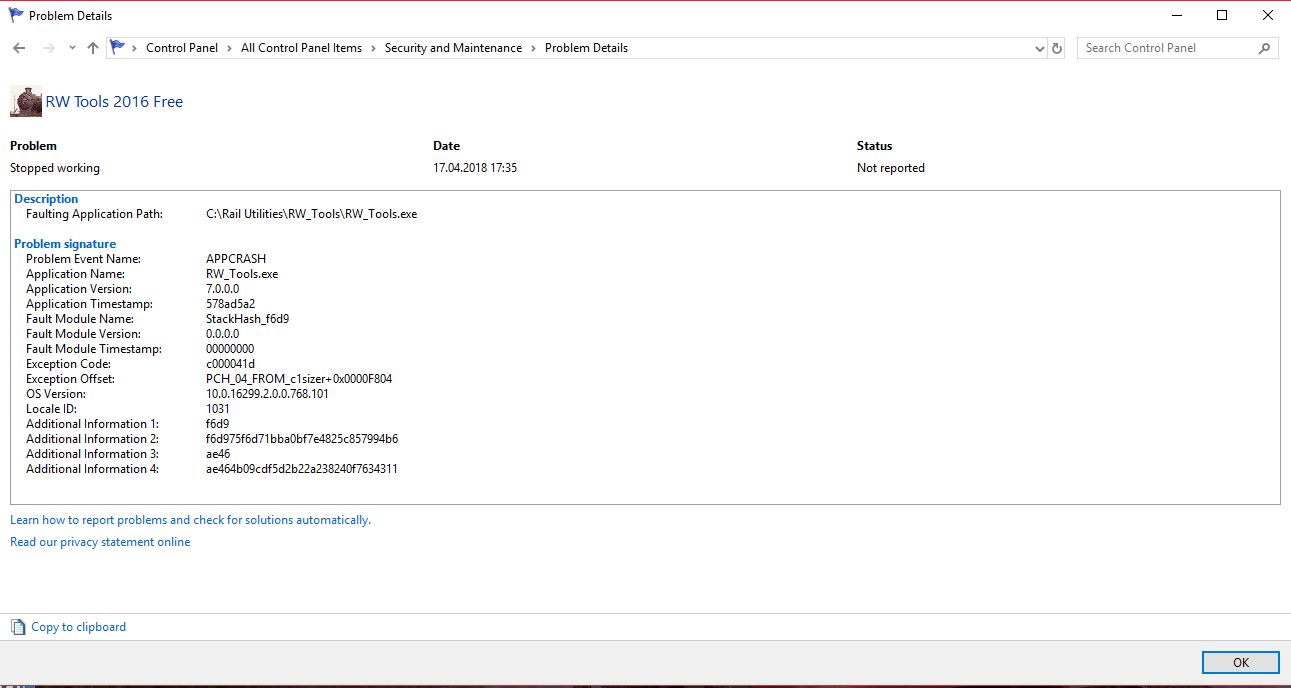Go back with the Back arrow
The width and height of the screenshot is (1291, 688).
click(20, 48)
